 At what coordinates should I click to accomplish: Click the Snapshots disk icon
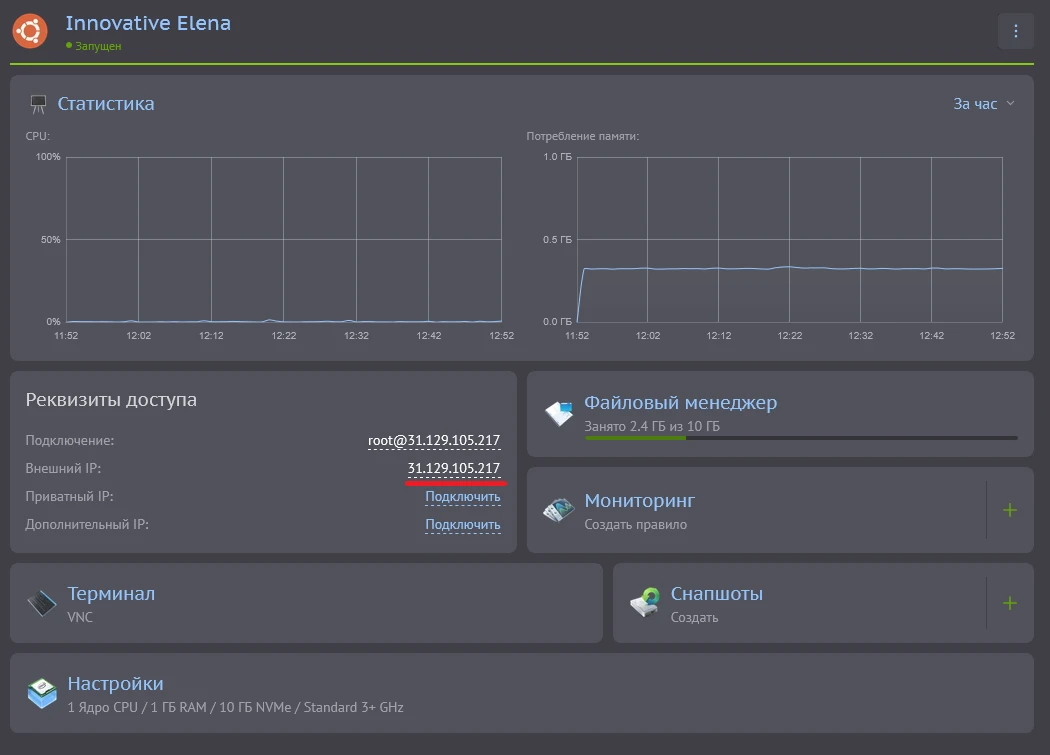click(x=645, y=603)
